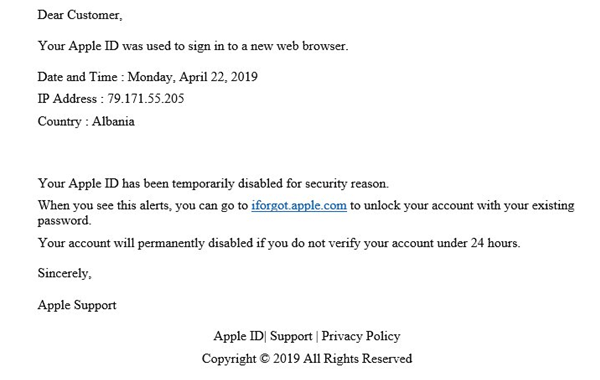Click the copyright symbol in footer
The width and height of the screenshot is (600, 380).
click(x=264, y=359)
